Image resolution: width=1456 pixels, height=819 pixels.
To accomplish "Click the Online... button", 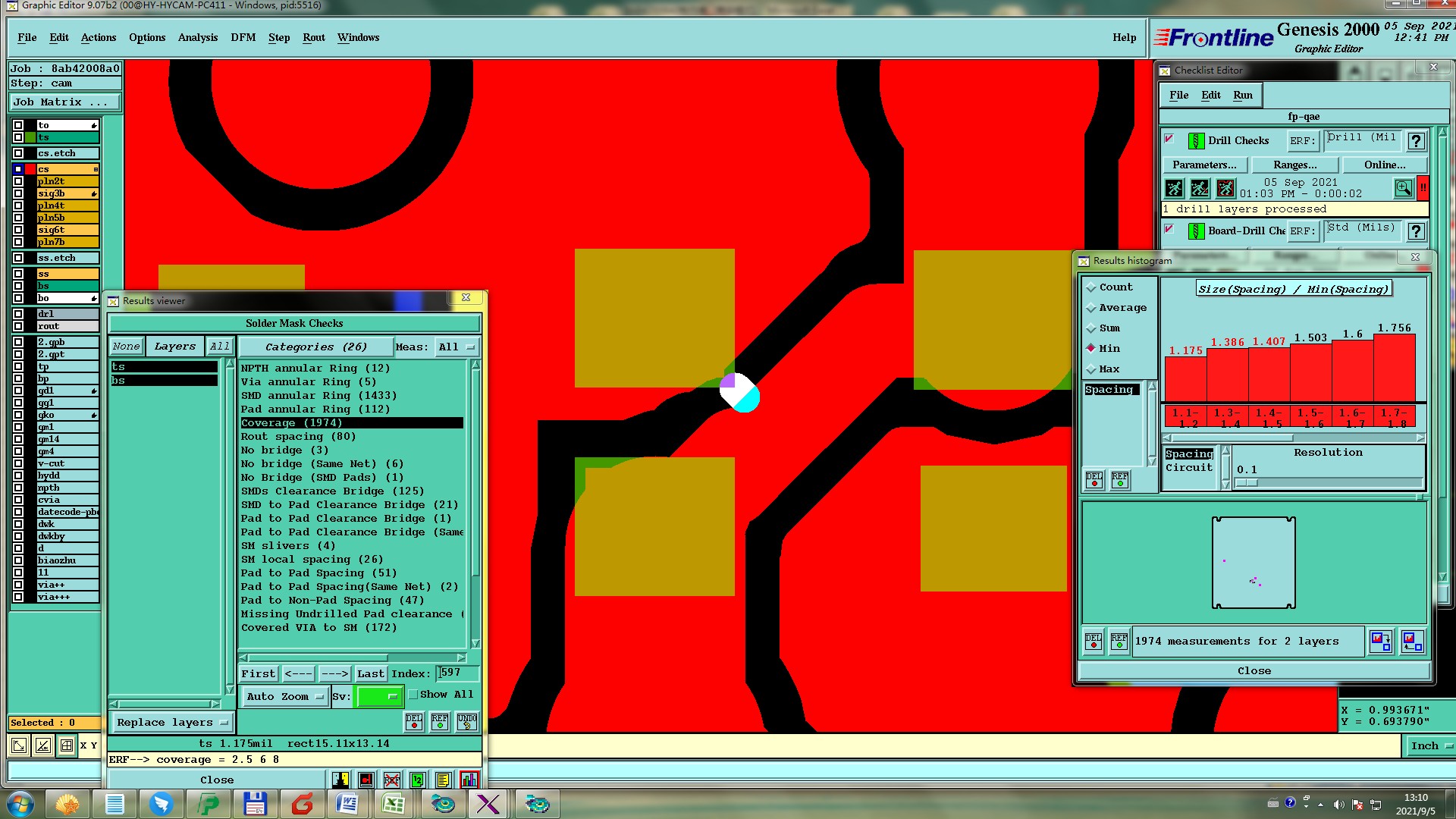I will point(1385,165).
